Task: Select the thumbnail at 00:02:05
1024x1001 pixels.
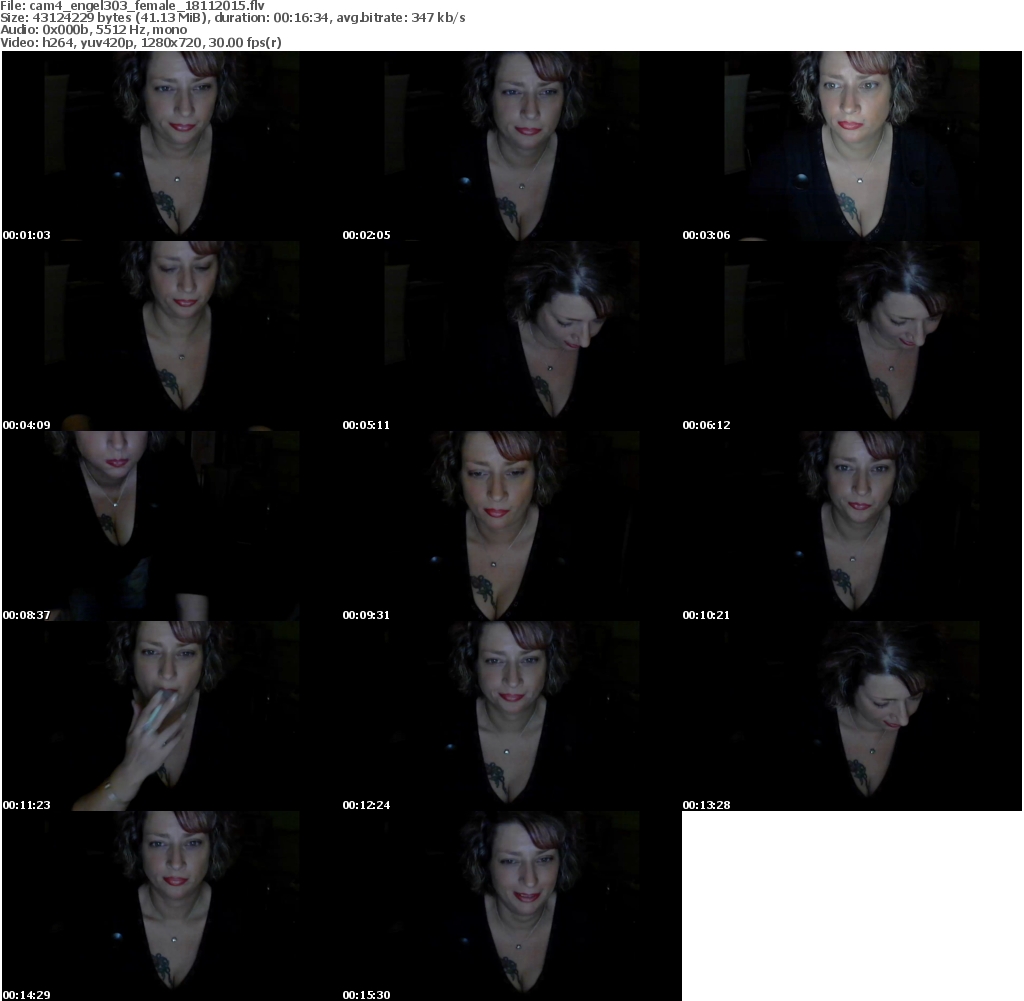Action: pyautogui.click(x=511, y=146)
